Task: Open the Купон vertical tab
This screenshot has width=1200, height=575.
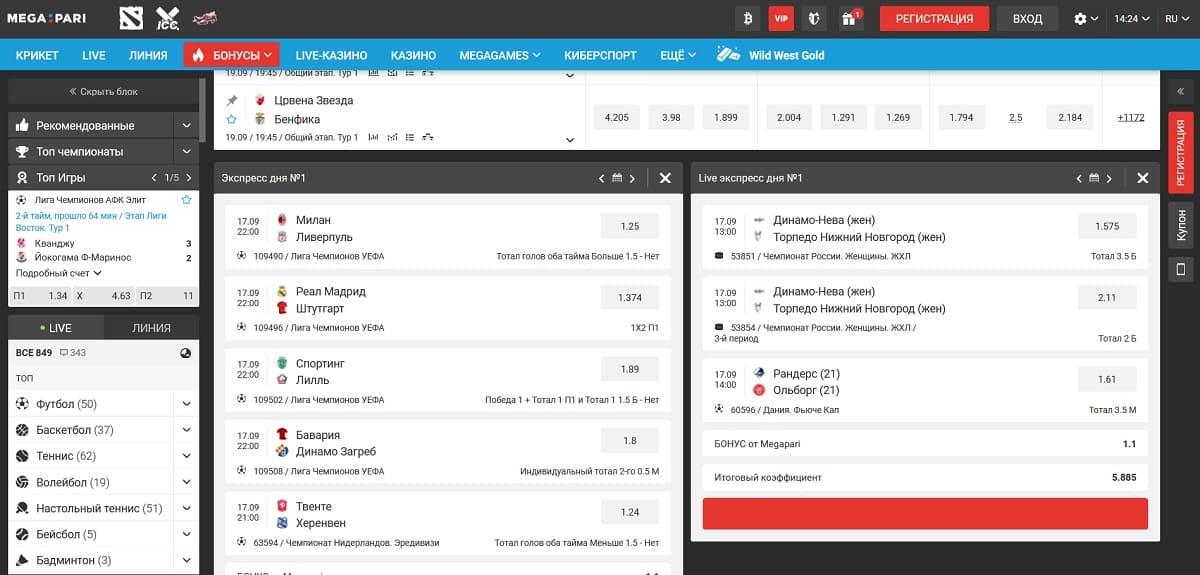Action: pyautogui.click(x=1180, y=223)
